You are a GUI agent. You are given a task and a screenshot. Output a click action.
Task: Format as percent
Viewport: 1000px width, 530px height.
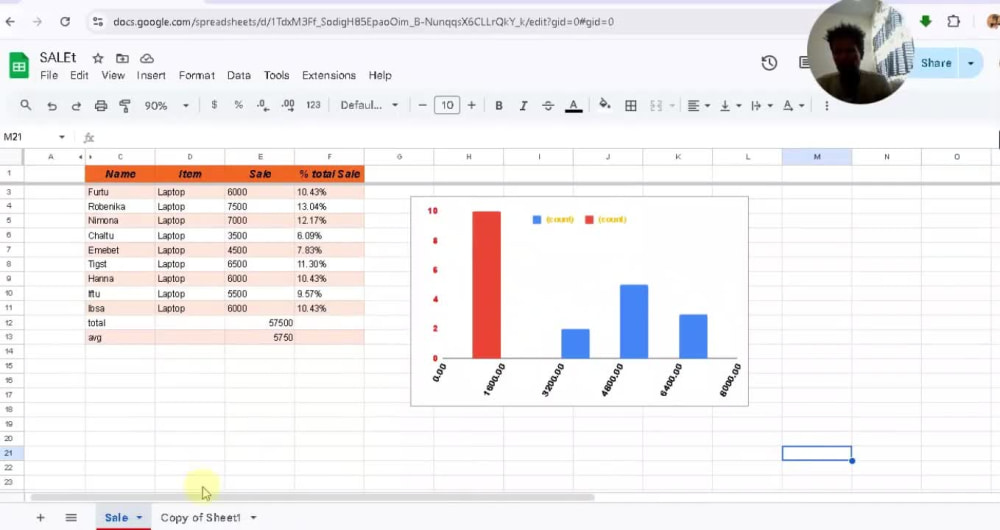[x=239, y=105]
